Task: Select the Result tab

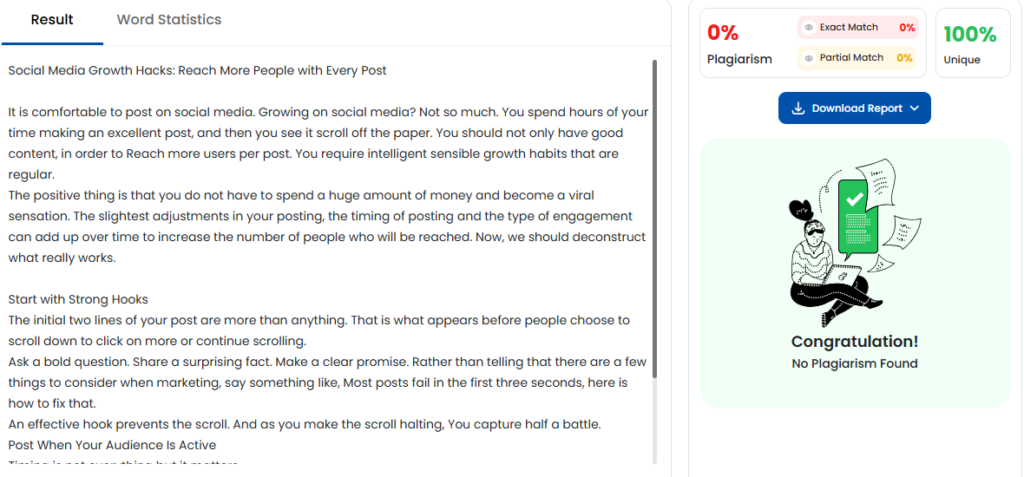Action: pyautogui.click(x=52, y=20)
